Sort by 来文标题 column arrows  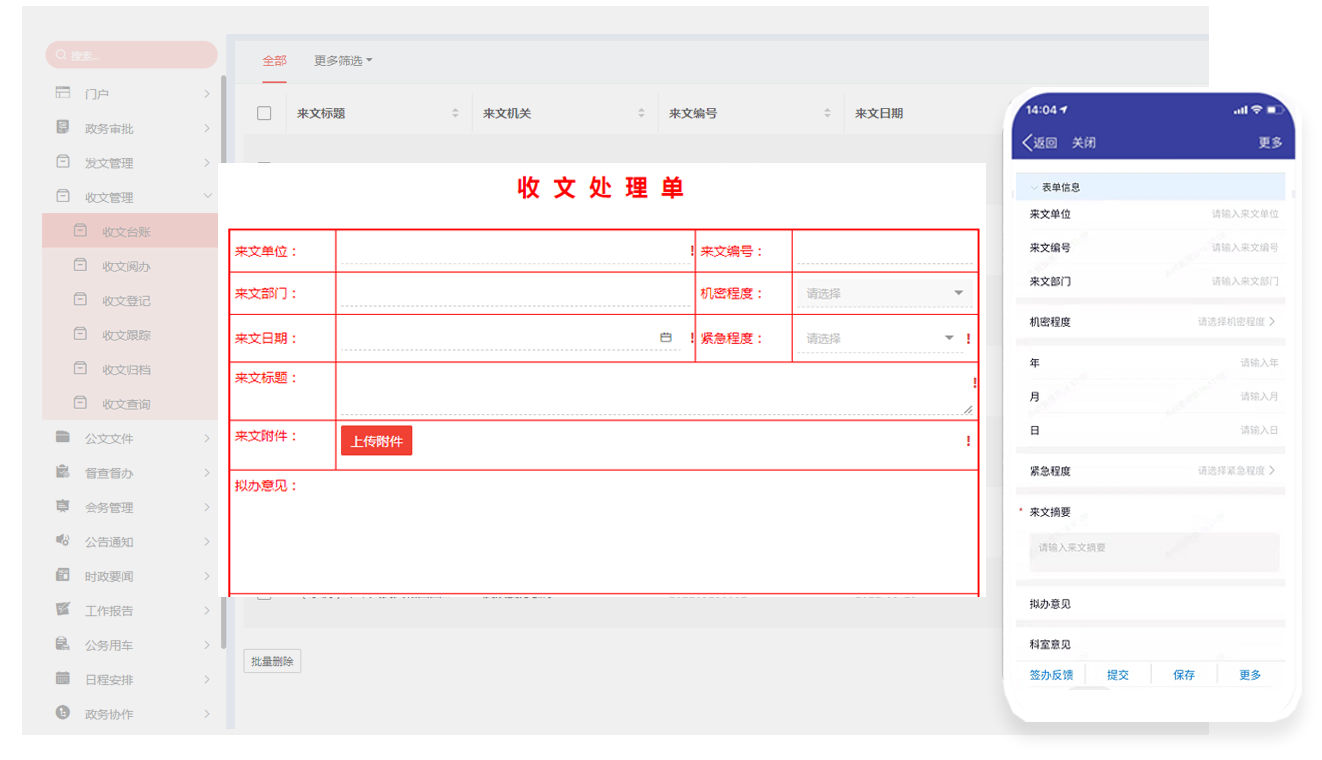pos(455,113)
